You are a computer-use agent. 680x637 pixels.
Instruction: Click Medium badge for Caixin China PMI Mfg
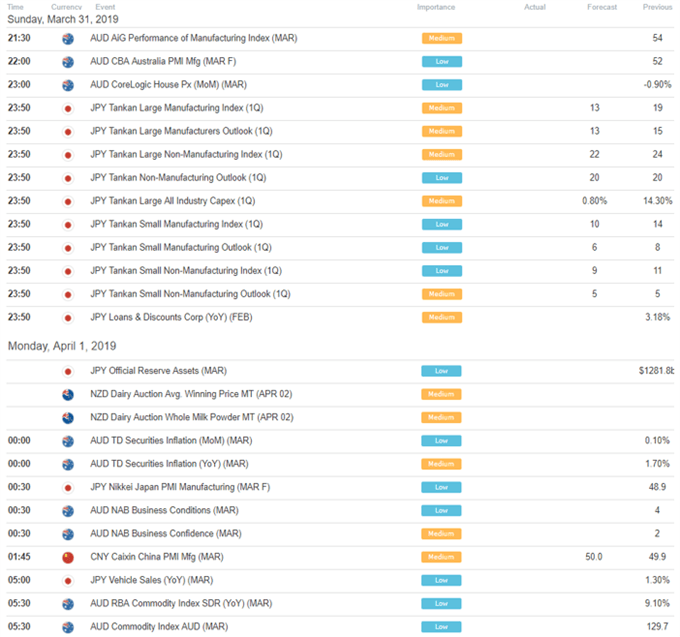click(x=441, y=557)
